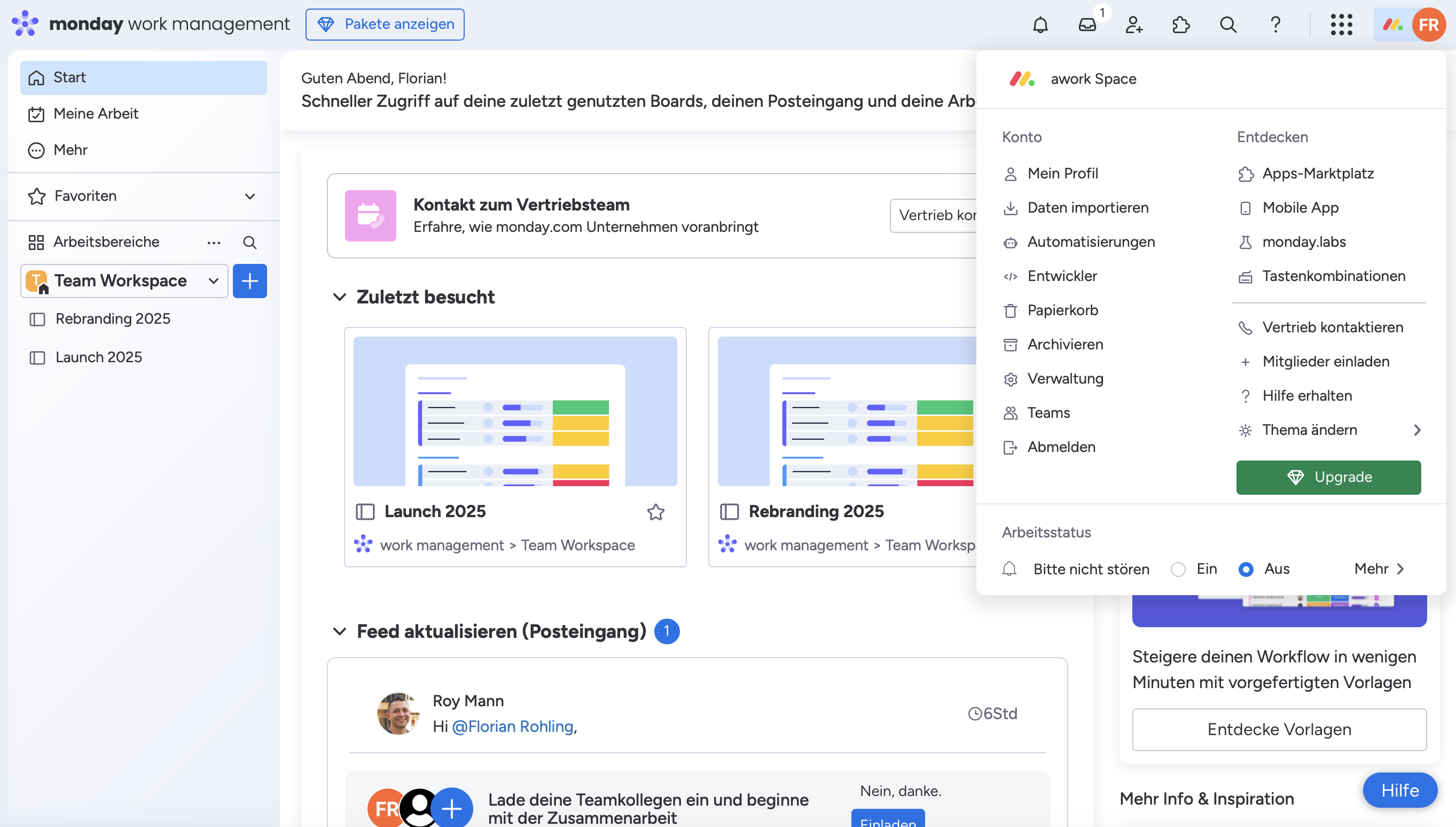Open the help question mark icon
Image resolution: width=1456 pixels, height=827 pixels.
pyautogui.click(x=1275, y=25)
